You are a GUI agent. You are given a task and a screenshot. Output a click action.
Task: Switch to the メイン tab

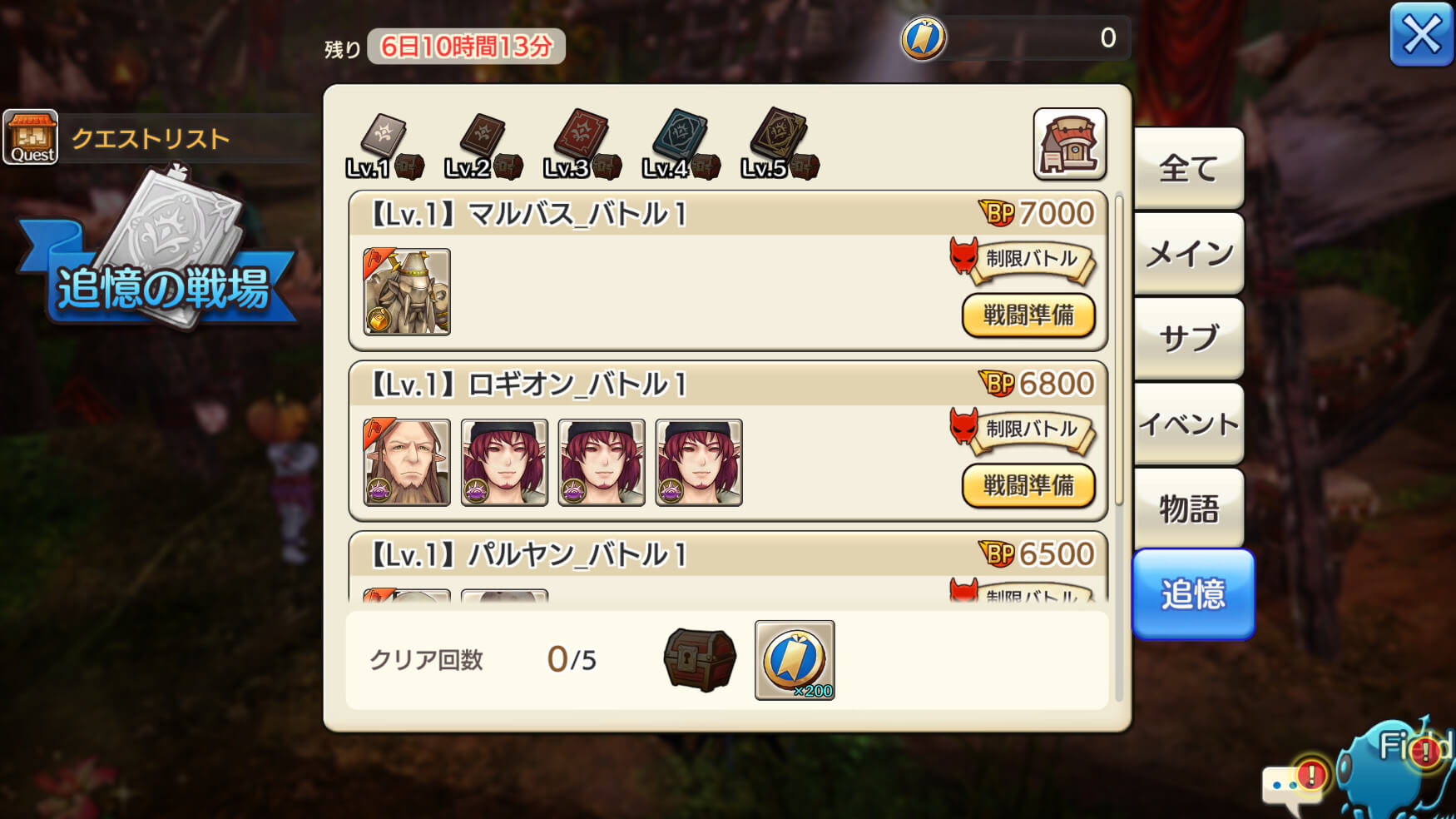1189,254
